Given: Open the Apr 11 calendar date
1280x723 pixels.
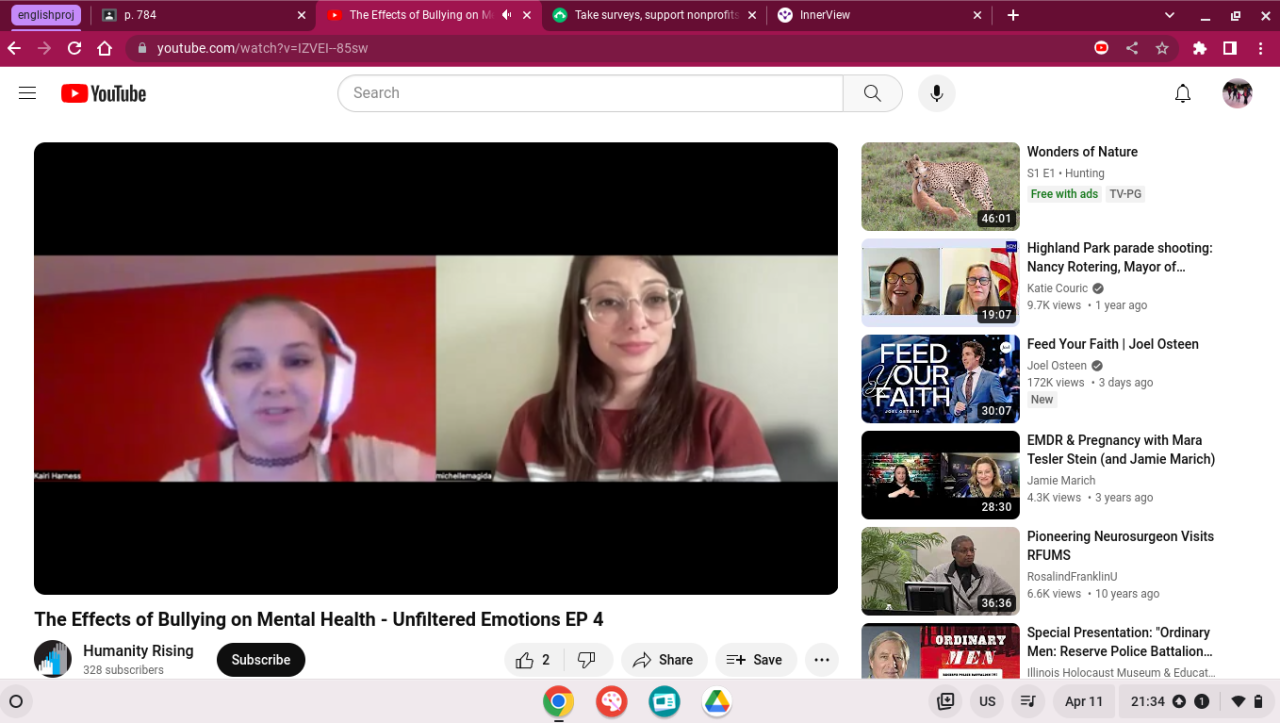Looking at the screenshot, I should click(1084, 702).
